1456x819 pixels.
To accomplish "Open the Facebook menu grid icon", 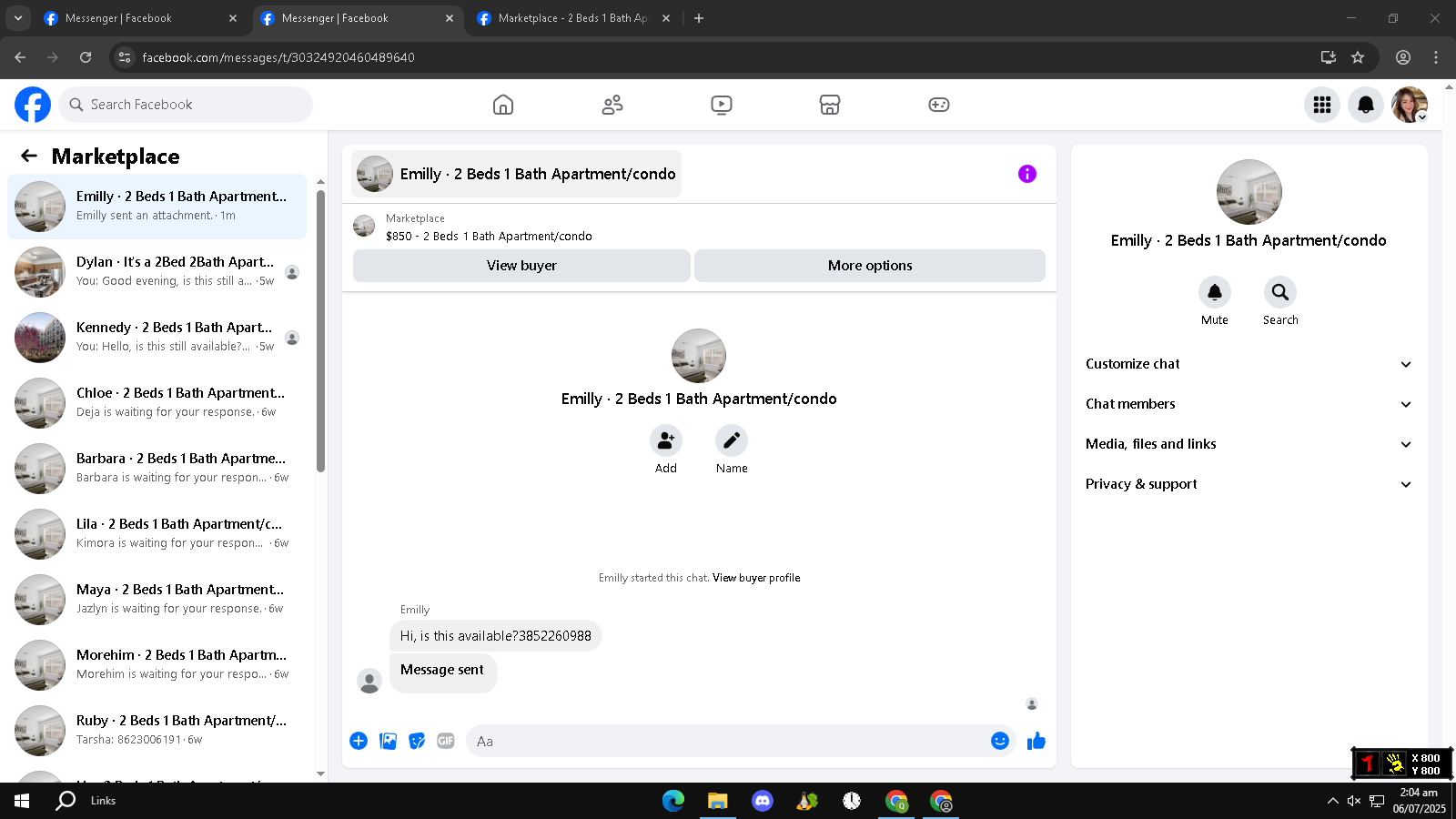I will pos(1322,105).
